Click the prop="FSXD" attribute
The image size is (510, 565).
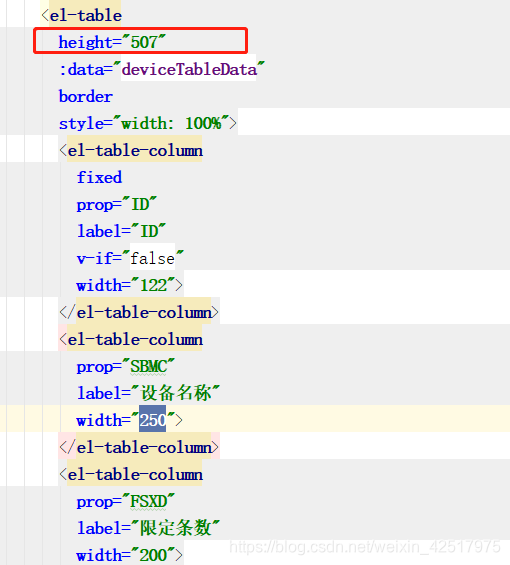(x=126, y=502)
